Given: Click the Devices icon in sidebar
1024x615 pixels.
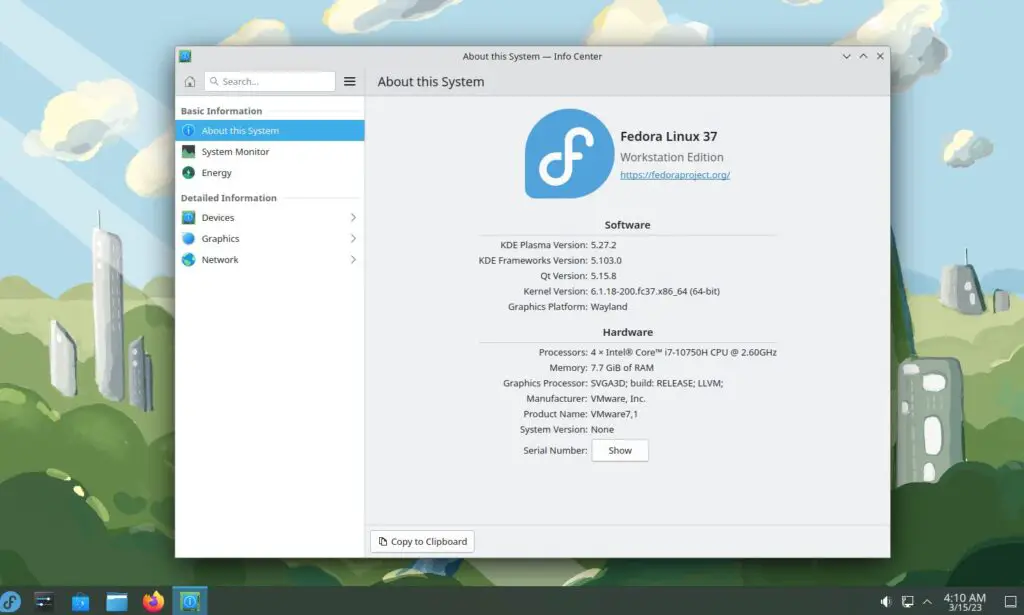Looking at the screenshot, I should 190,217.
